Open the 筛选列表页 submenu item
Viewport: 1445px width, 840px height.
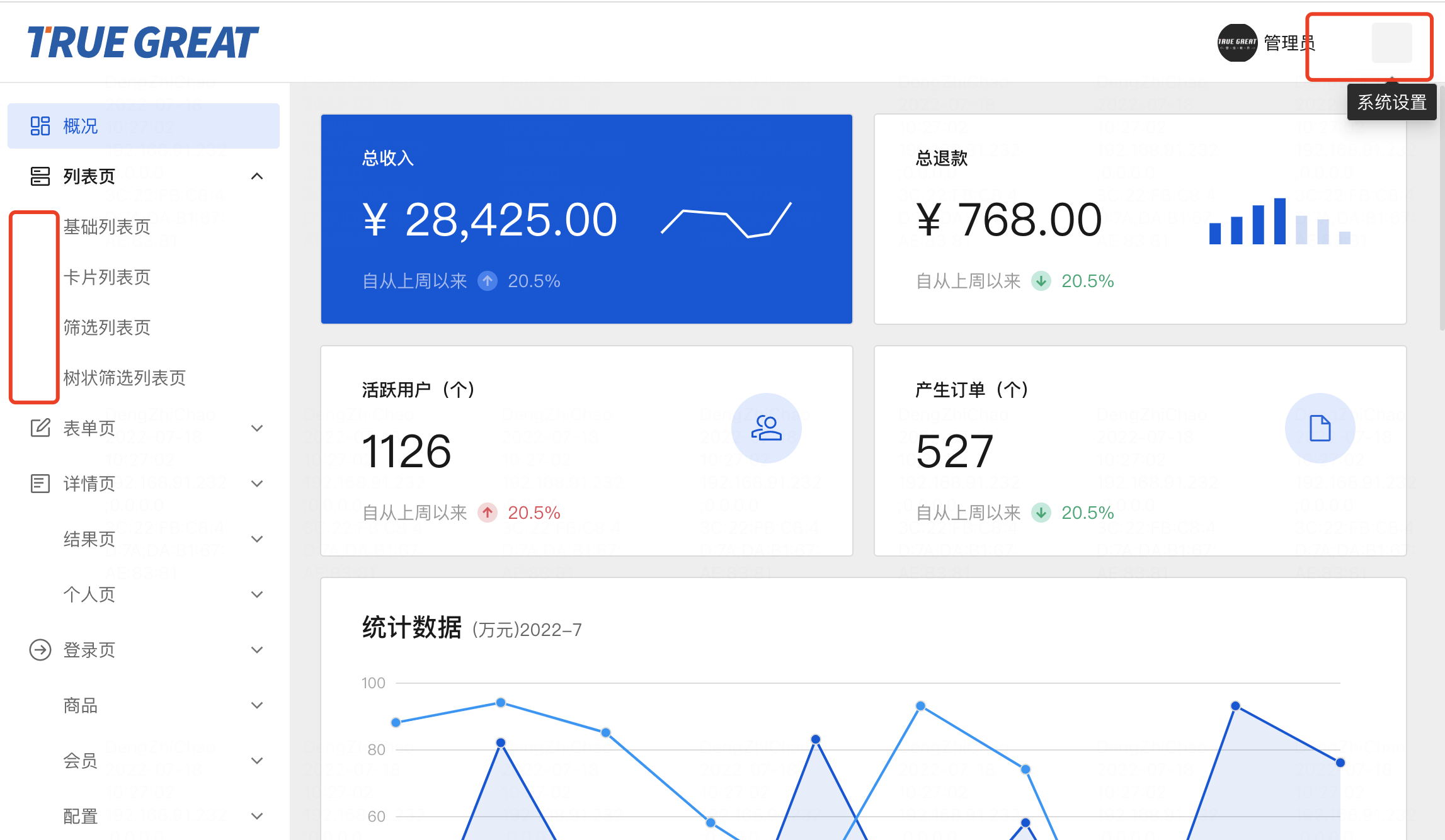(144, 327)
